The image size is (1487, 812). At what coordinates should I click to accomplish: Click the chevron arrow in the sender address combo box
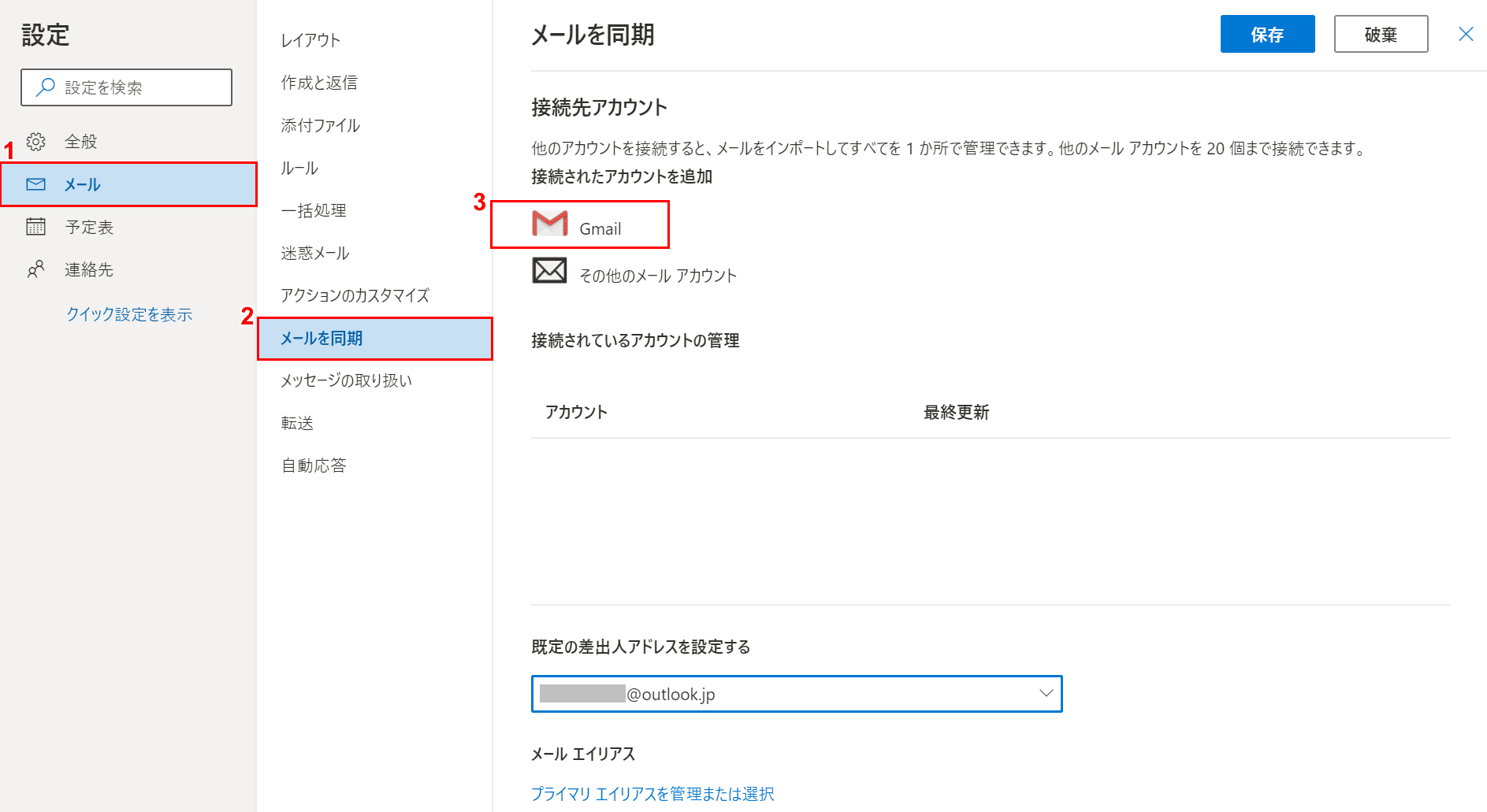[1046, 693]
